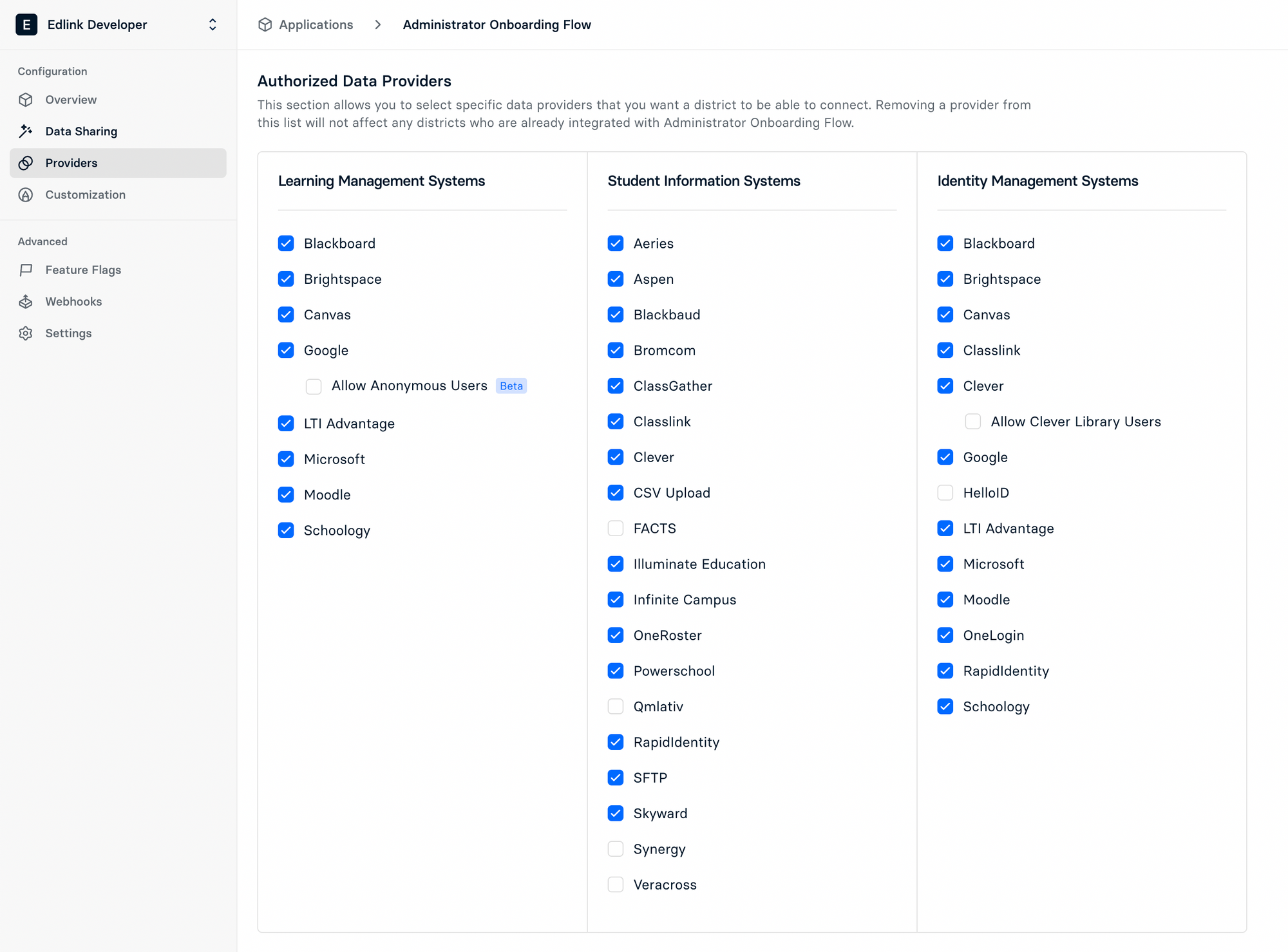Screen dimensions: 1288x952
Task: Uncheck Clever under Student Information Systems
Action: click(x=616, y=457)
